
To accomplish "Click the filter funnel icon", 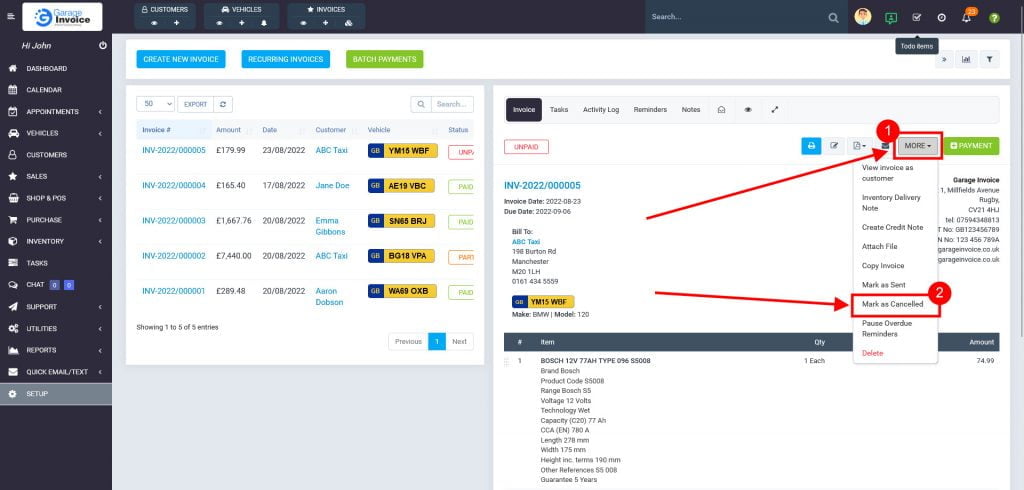I will click(x=988, y=59).
